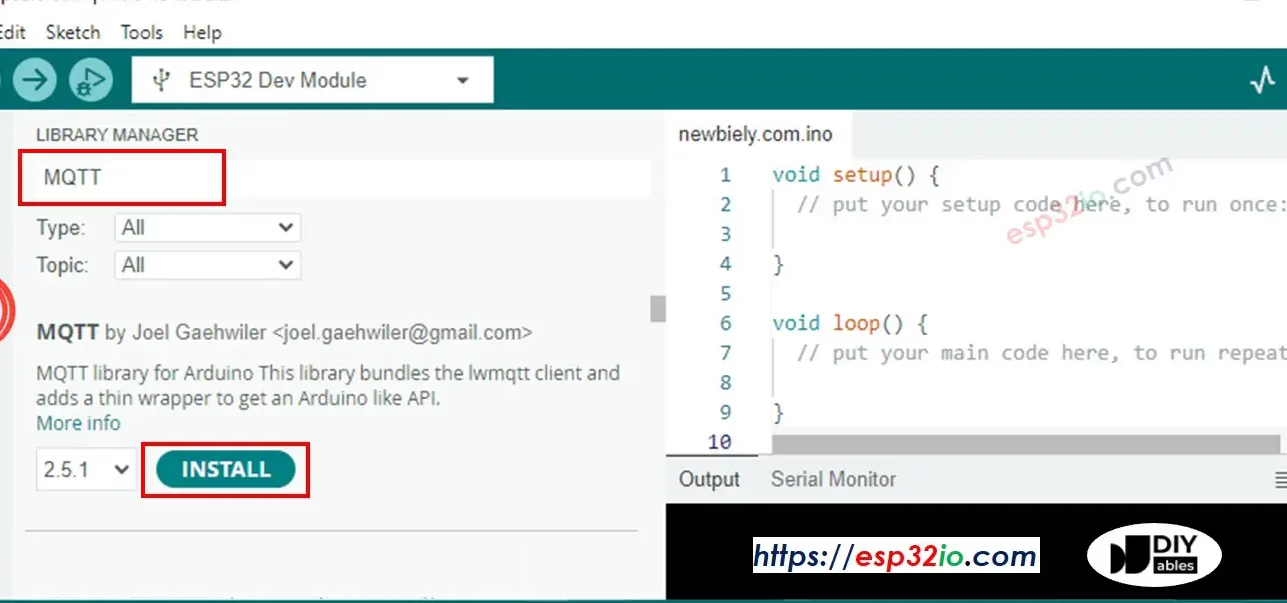Click the void setup() code line
1287x603 pixels.
[856, 175]
